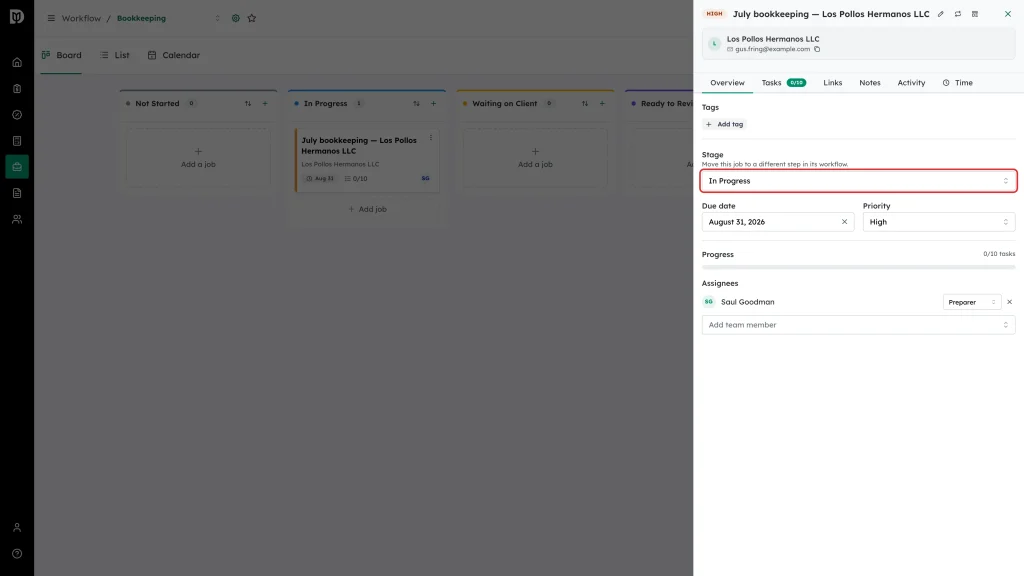This screenshot has height=576, width=1024.
Task: Add a job via Not Started plus icon
Action: click(x=265, y=103)
